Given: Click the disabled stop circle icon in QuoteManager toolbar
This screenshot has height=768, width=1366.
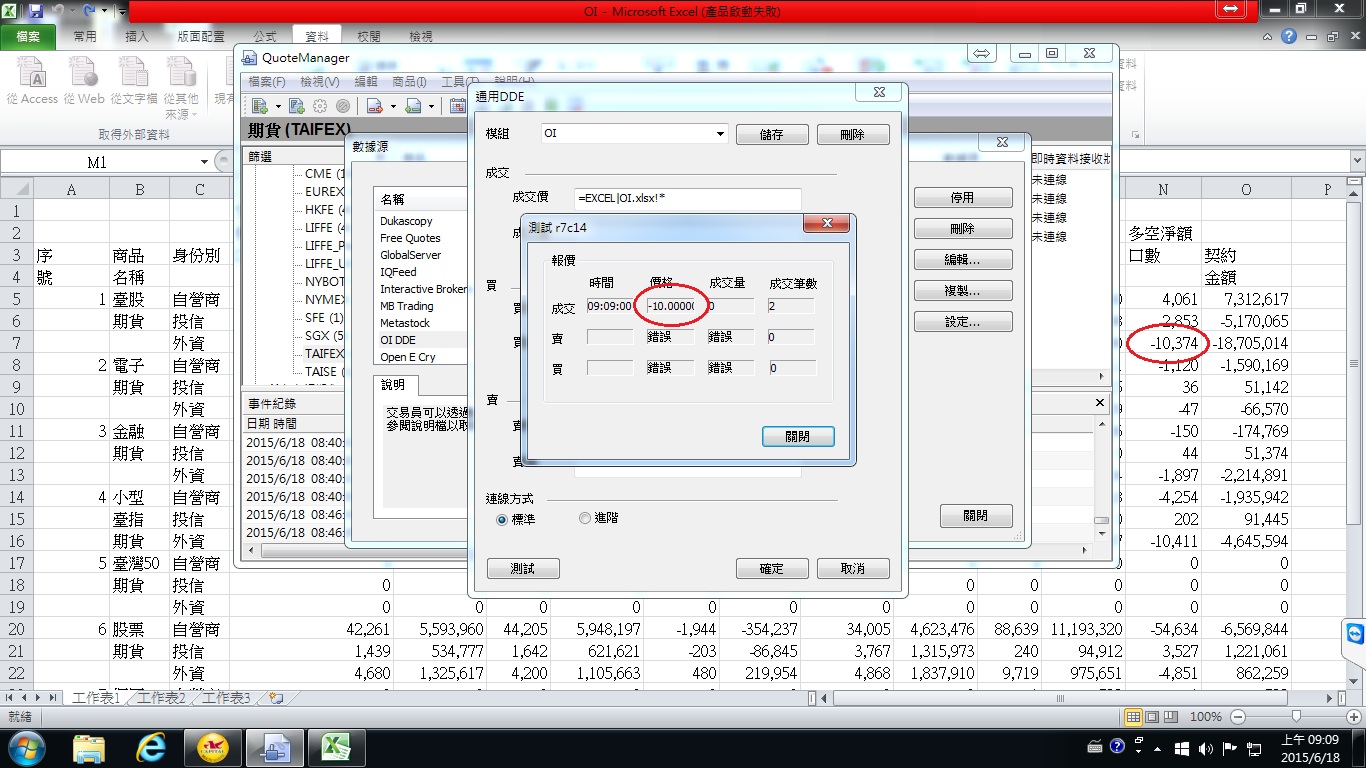Looking at the screenshot, I should pos(343,106).
